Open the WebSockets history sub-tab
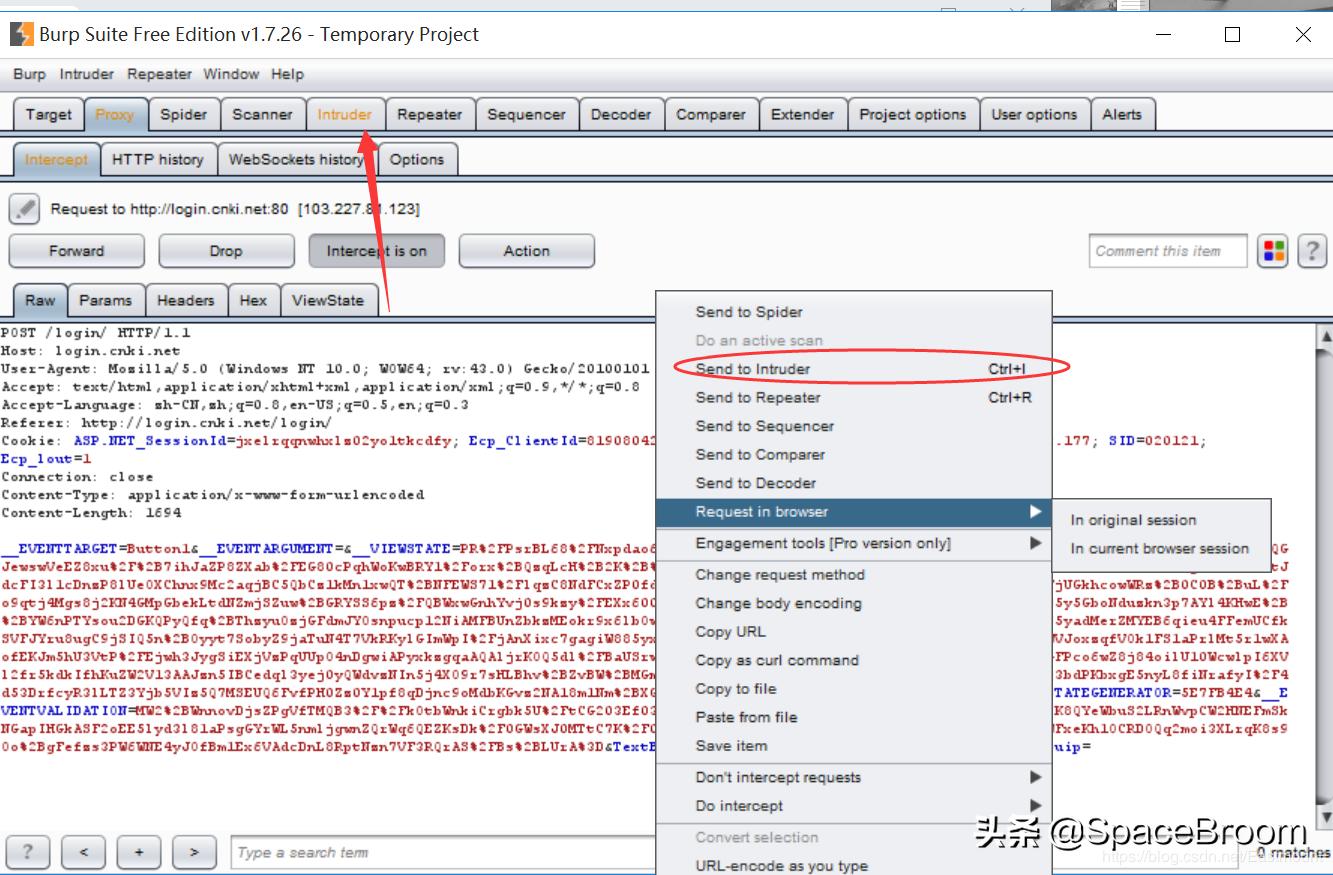The width and height of the screenshot is (1333, 875). point(296,159)
